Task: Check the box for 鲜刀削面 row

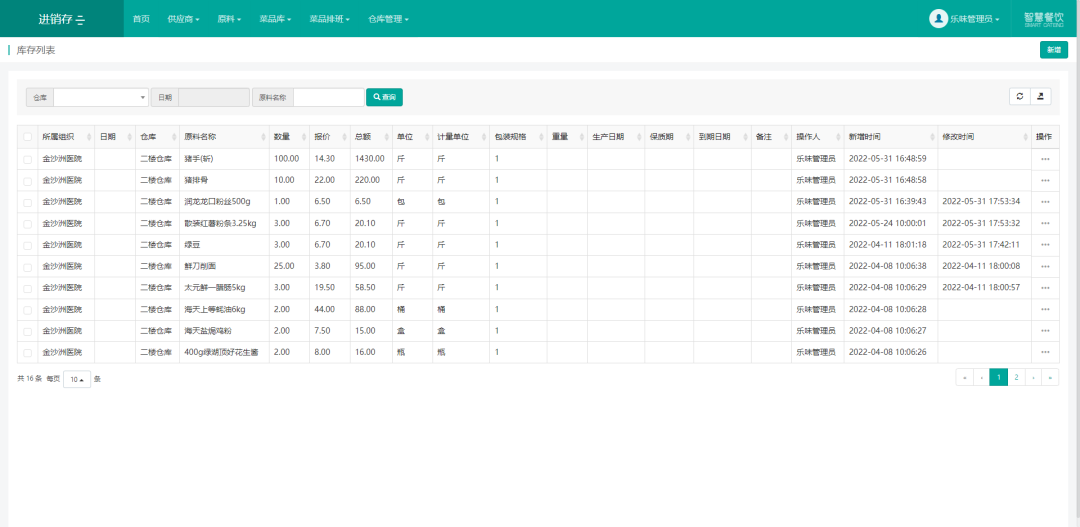Action: coord(28,267)
